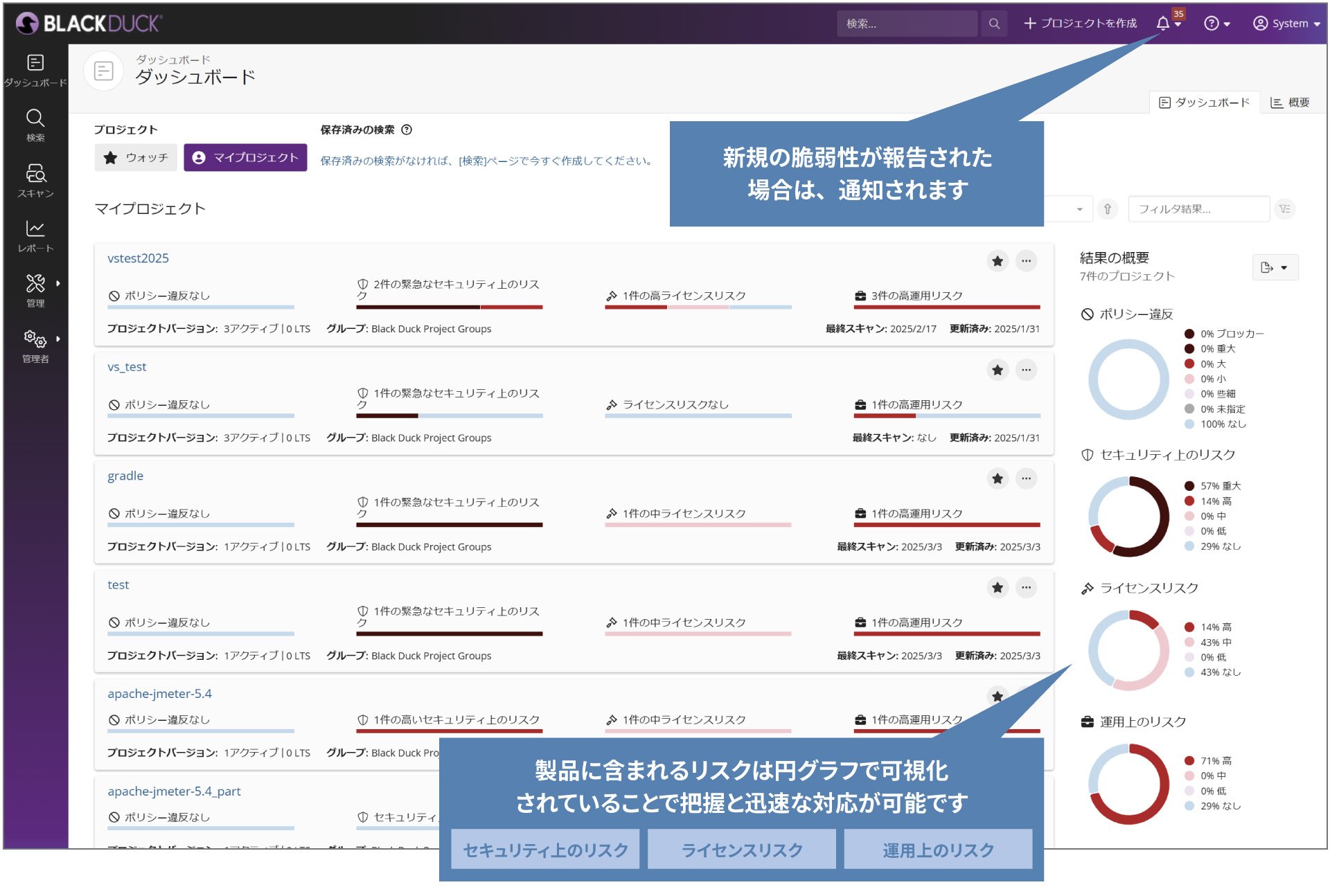Open the 管理者 gears sidebar item
Image resolution: width=1330 pixels, height=896 pixels.
click(35, 346)
